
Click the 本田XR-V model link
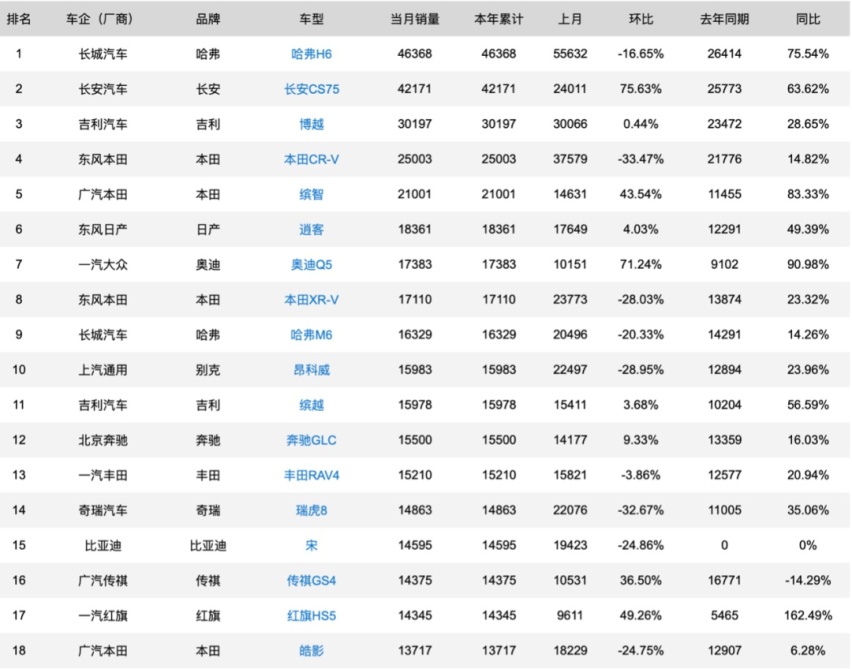tap(311, 299)
